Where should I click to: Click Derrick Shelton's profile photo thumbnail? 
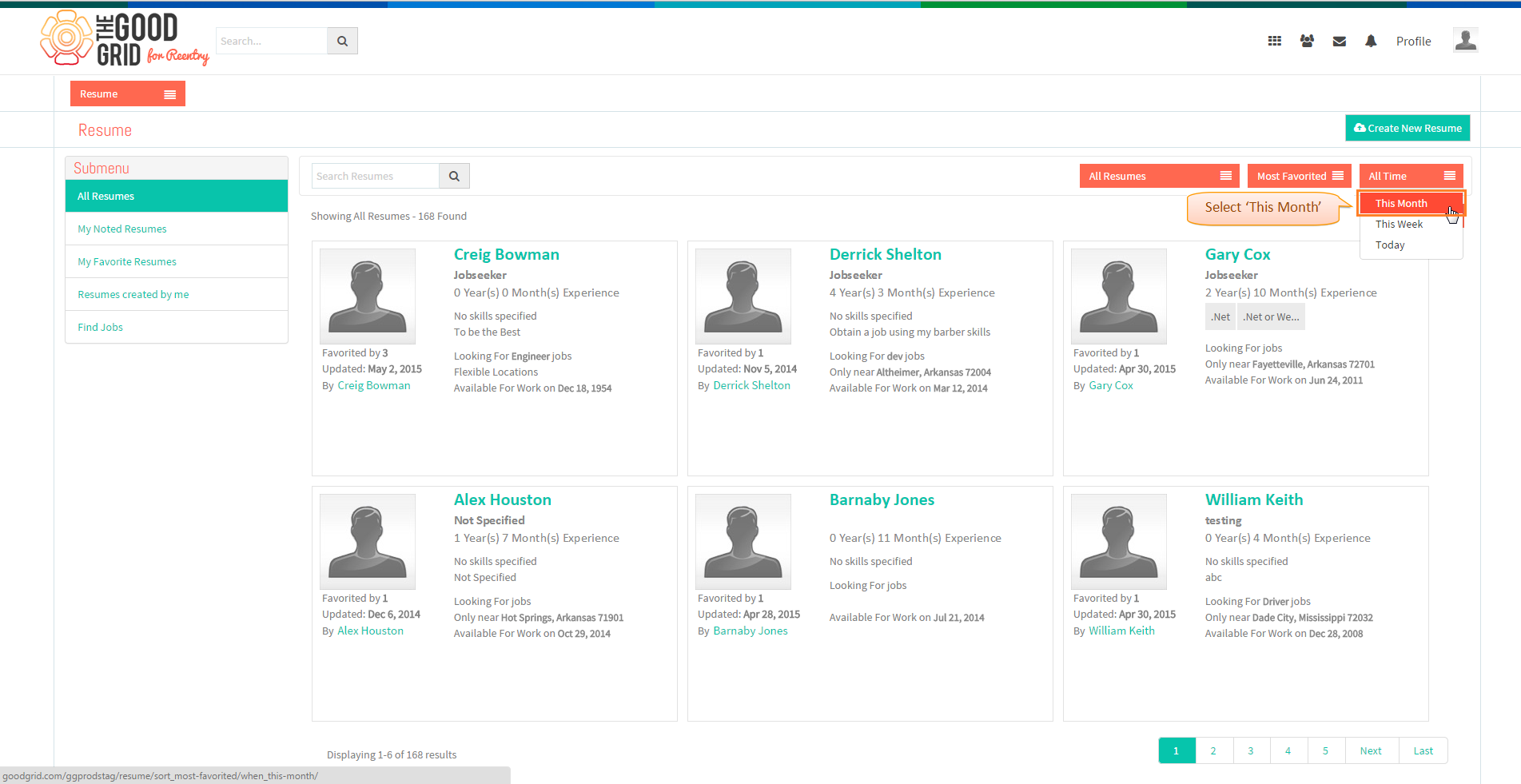point(743,296)
